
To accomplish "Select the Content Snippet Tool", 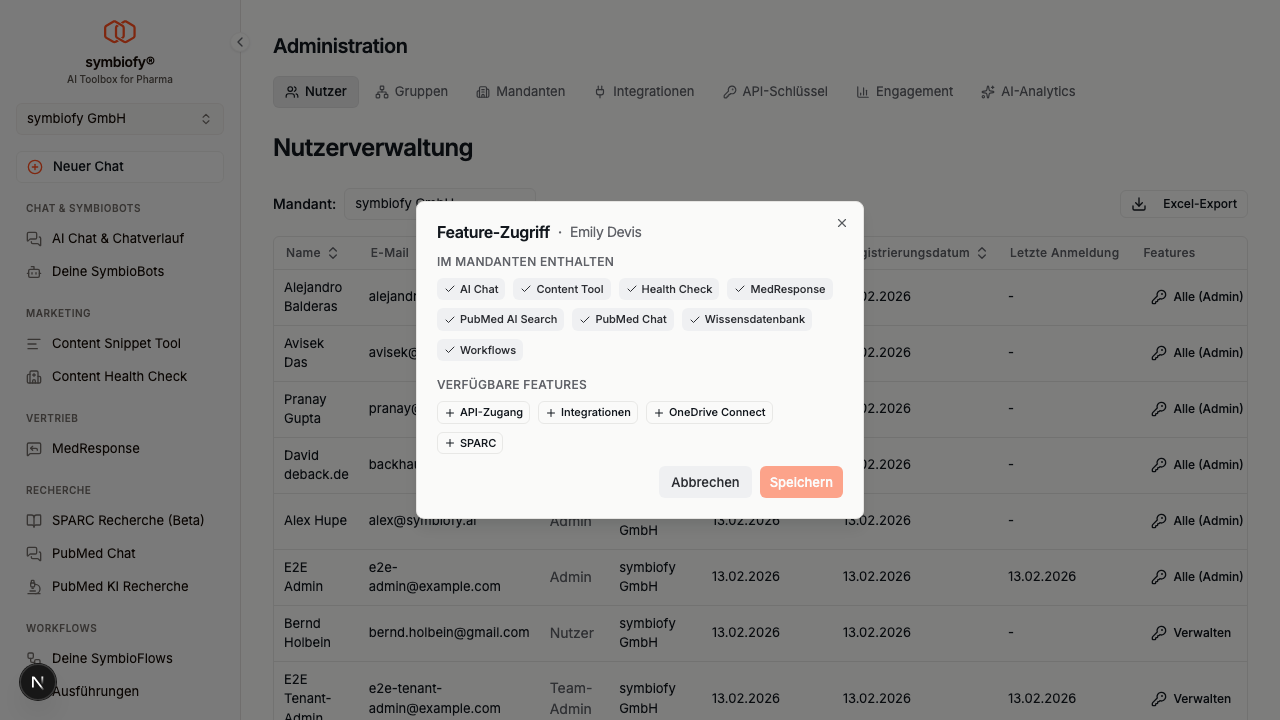I will point(115,343).
